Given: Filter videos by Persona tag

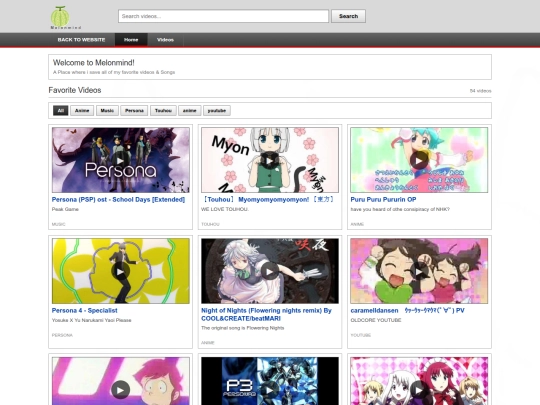Looking at the screenshot, I should pos(134,111).
